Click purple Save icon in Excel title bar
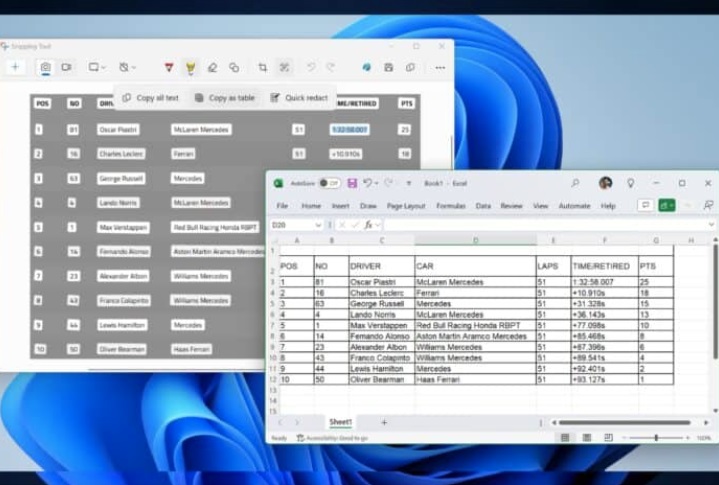The height and width of the screenshot is (485, 719). click(x=352, y=183)
